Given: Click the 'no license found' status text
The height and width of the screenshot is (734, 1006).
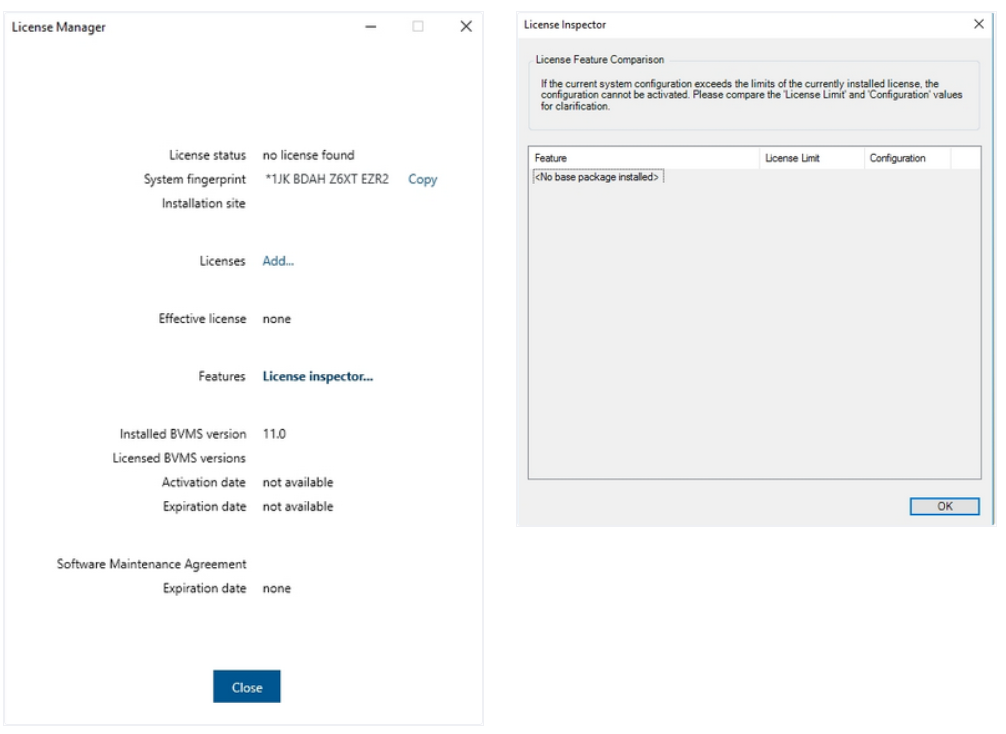Looking at the screenshot, I should point(309,155).
